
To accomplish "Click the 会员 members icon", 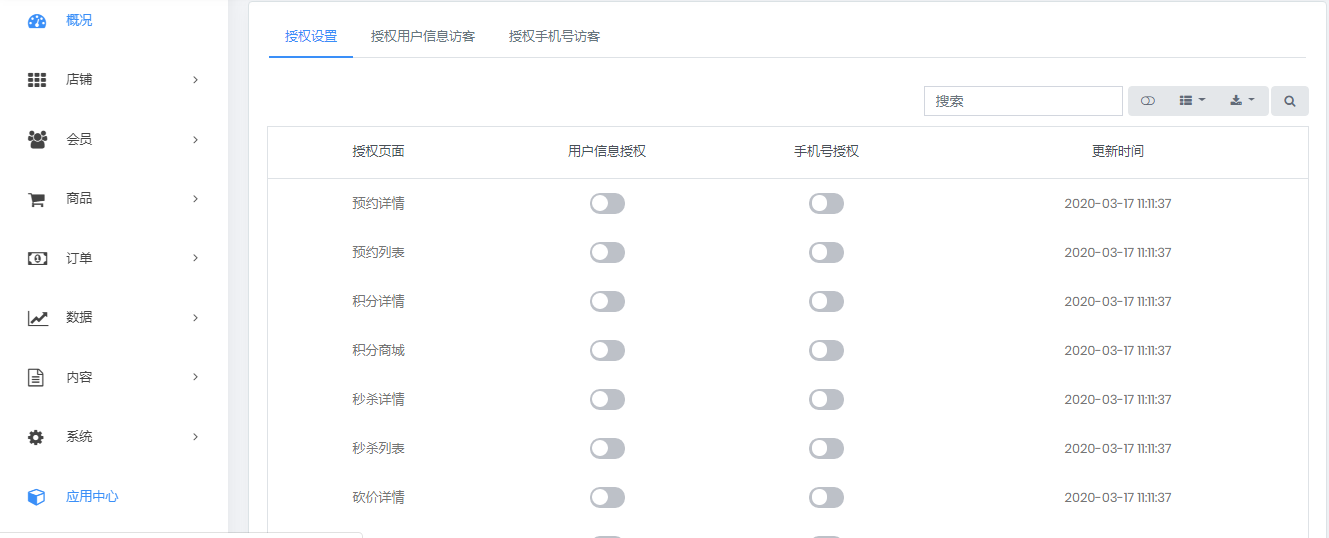I will 37,140.
